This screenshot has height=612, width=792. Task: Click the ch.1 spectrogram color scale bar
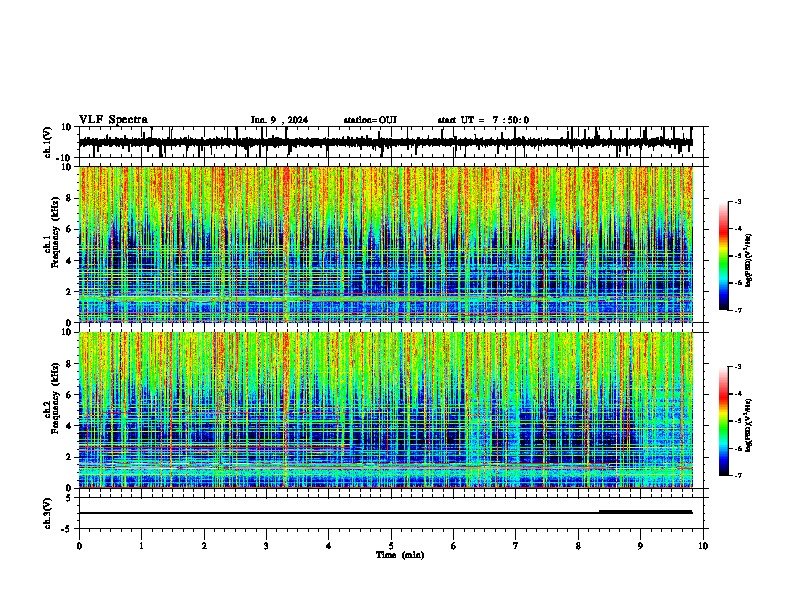click(724, 256)
